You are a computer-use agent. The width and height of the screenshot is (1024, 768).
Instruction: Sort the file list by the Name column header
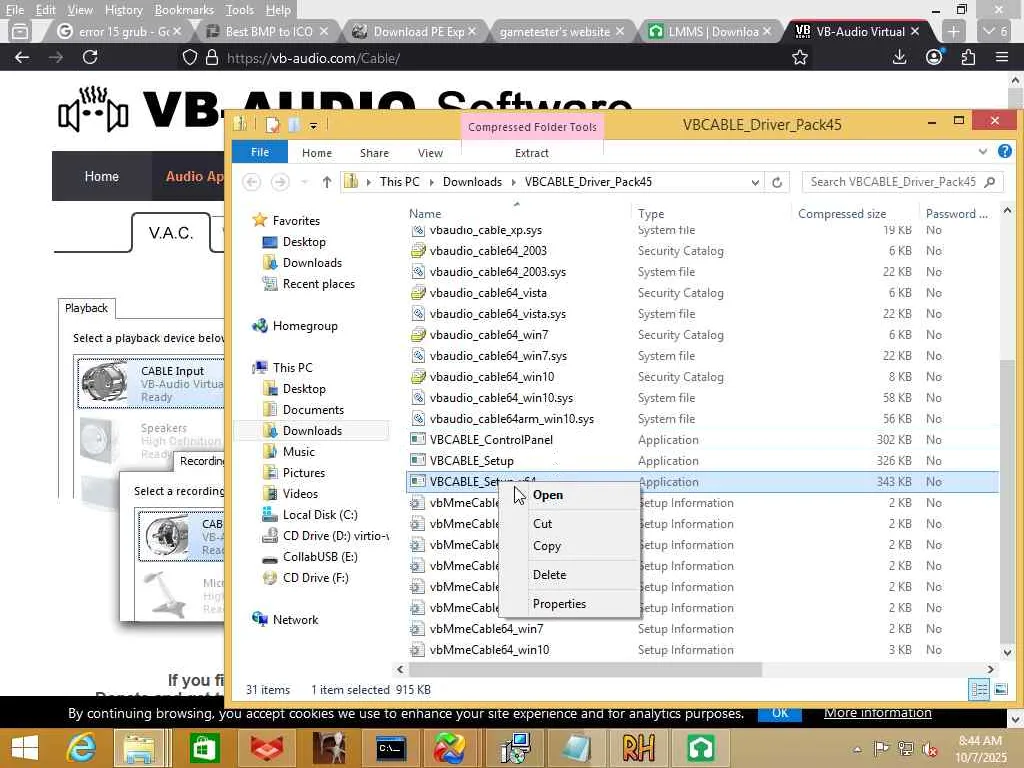click(x=425, y=214)
